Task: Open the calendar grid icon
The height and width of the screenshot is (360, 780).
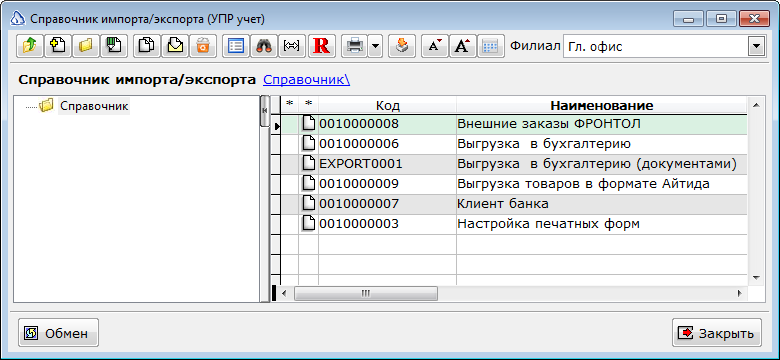Action: tap(491, 46)
